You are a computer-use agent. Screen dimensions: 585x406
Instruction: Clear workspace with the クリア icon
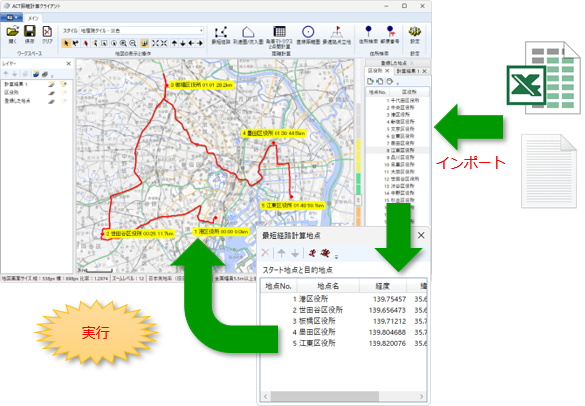47,34
